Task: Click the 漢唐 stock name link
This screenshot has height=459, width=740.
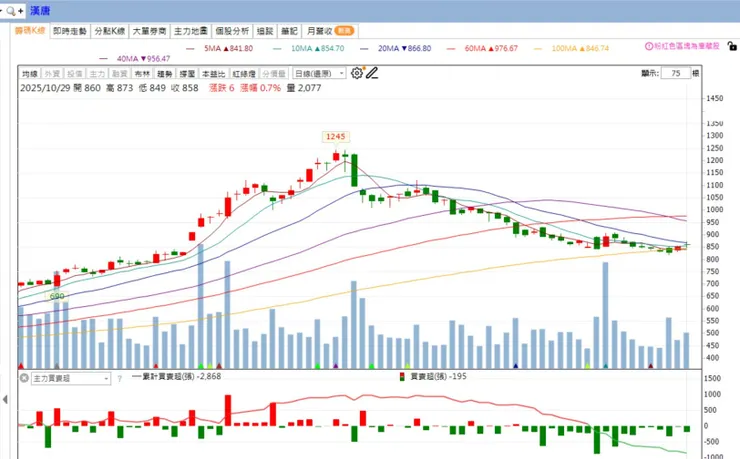Action: pos(40,10)
